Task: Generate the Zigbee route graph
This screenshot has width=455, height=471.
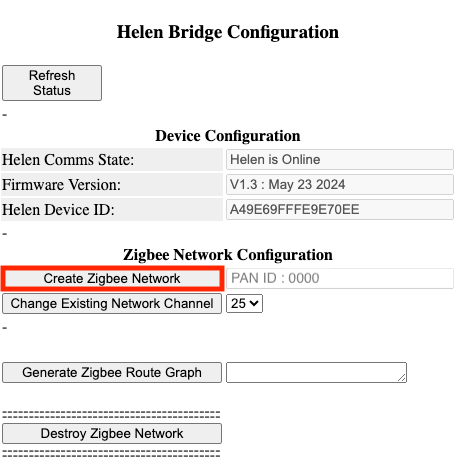Action: [112, 373]
